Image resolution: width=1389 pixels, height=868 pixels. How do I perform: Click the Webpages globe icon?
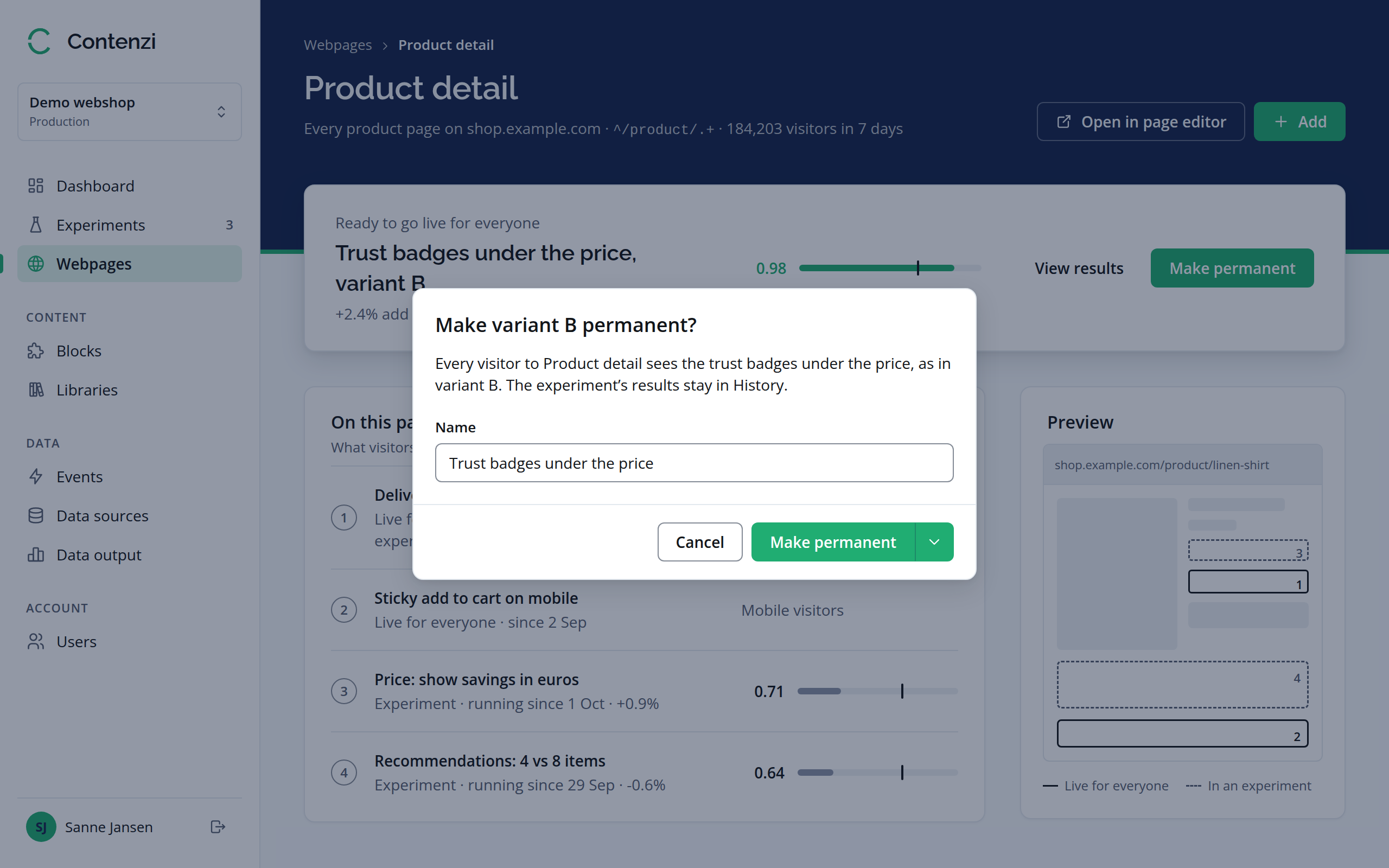point(36,264)
